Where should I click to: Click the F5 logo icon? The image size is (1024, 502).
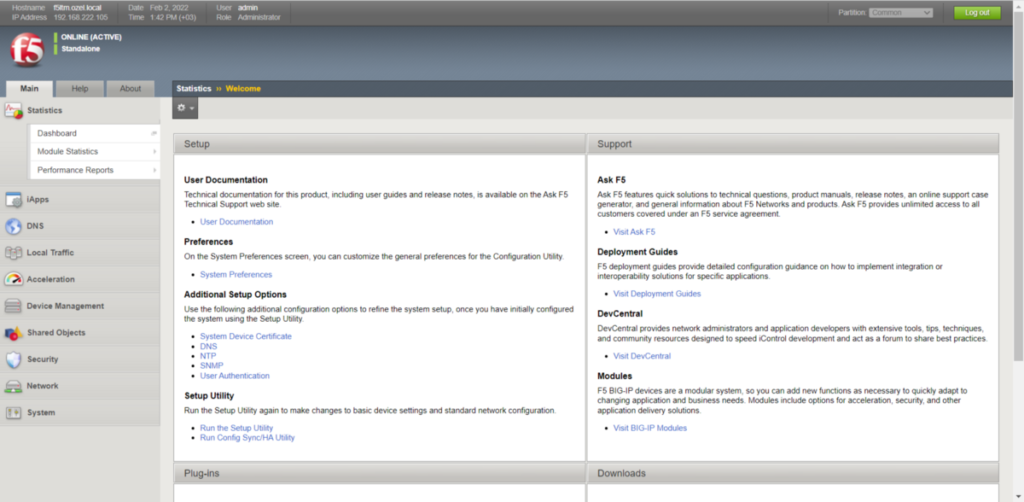pyautogui.click(x=27, y=50)
